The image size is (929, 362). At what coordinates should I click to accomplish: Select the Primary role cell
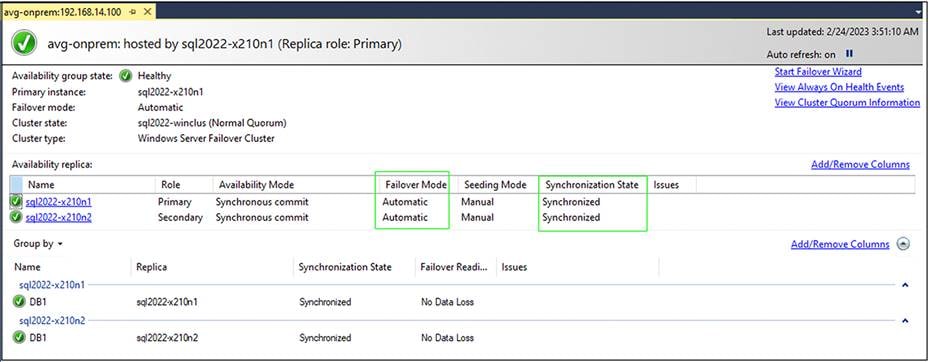(175, 202)
